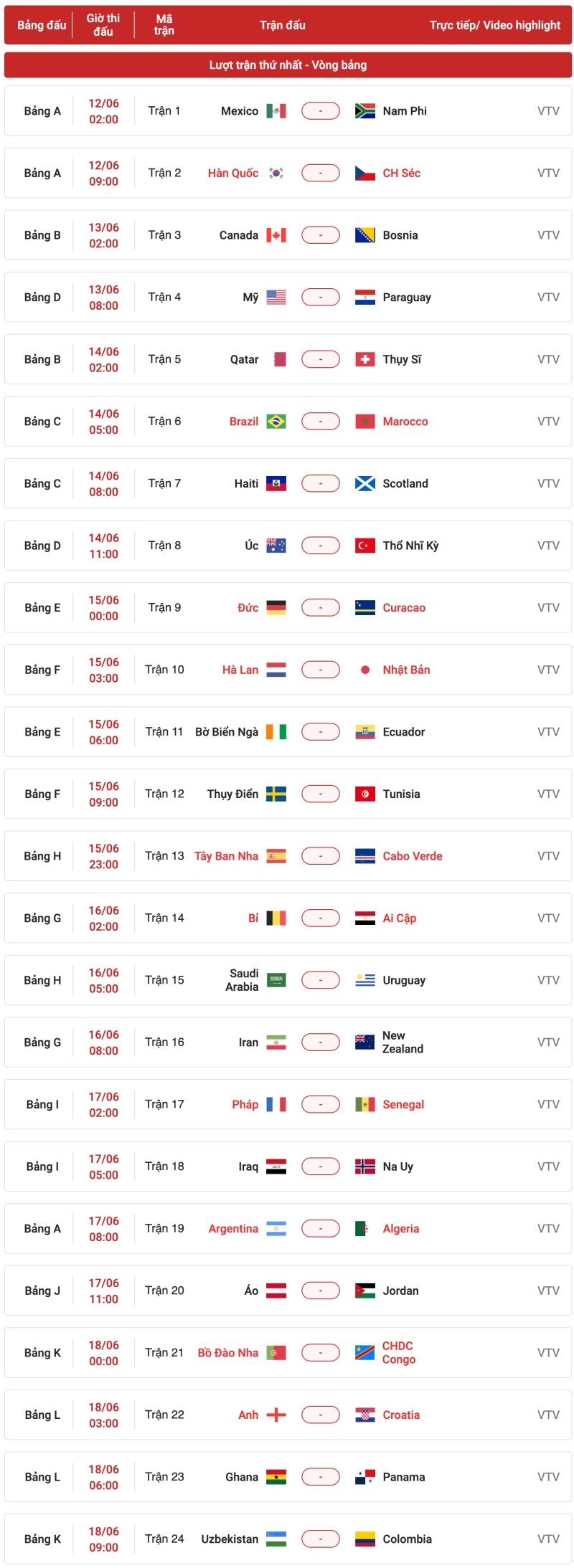
Task: Click score box for Pháp vs Senegal
Action: click(321, 1104)
